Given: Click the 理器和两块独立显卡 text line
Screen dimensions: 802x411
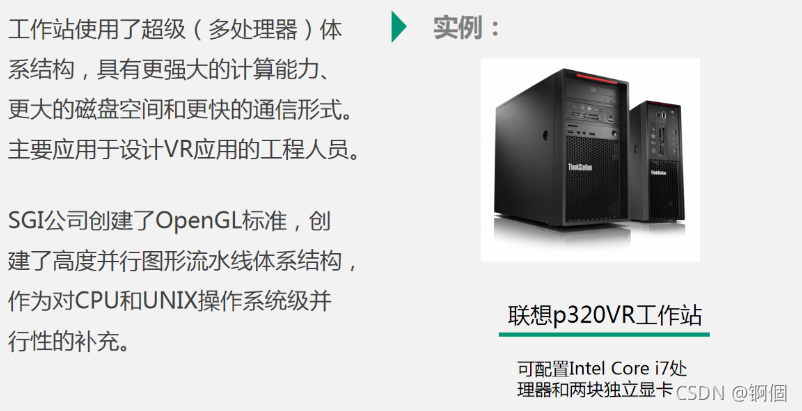Looking at the screenshot, I should pyautogui.click(x=595, y=390).
